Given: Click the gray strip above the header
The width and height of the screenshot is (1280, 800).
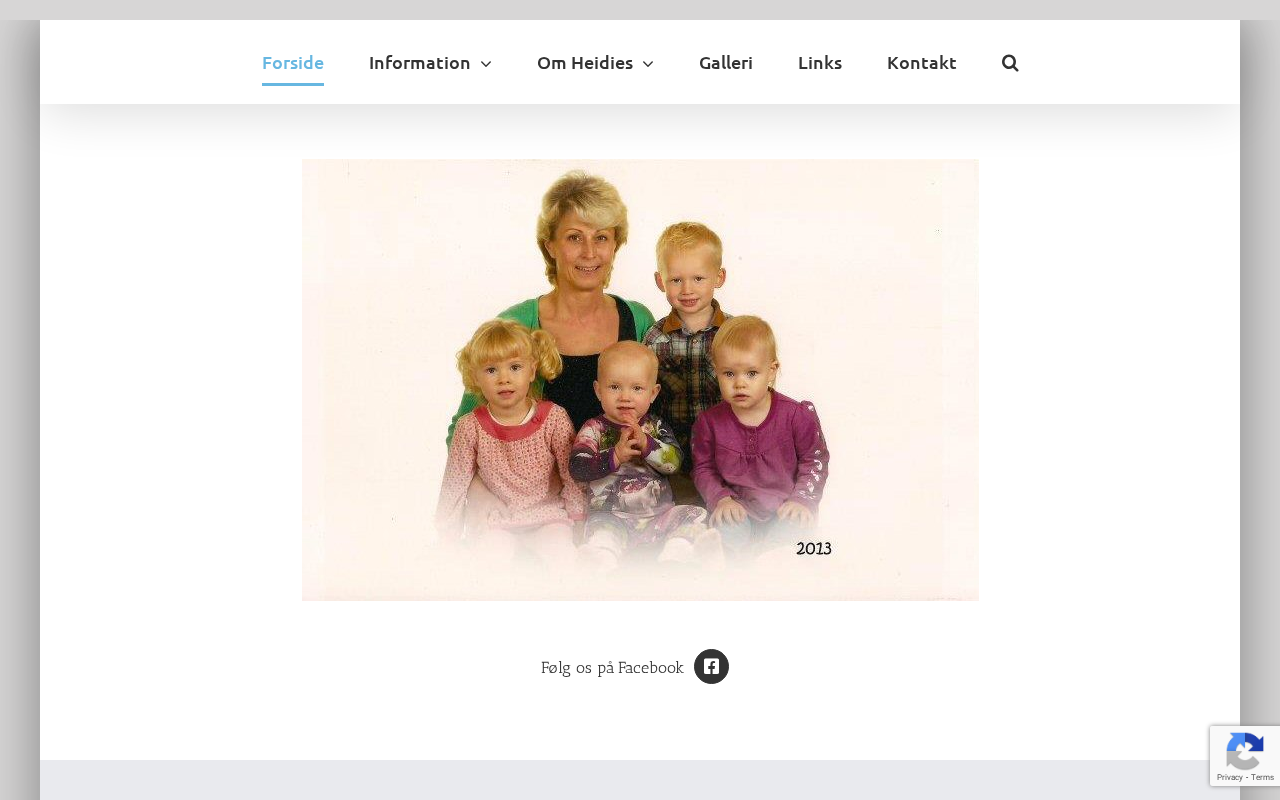Looking at the screenshot, I should coord(640,10).
